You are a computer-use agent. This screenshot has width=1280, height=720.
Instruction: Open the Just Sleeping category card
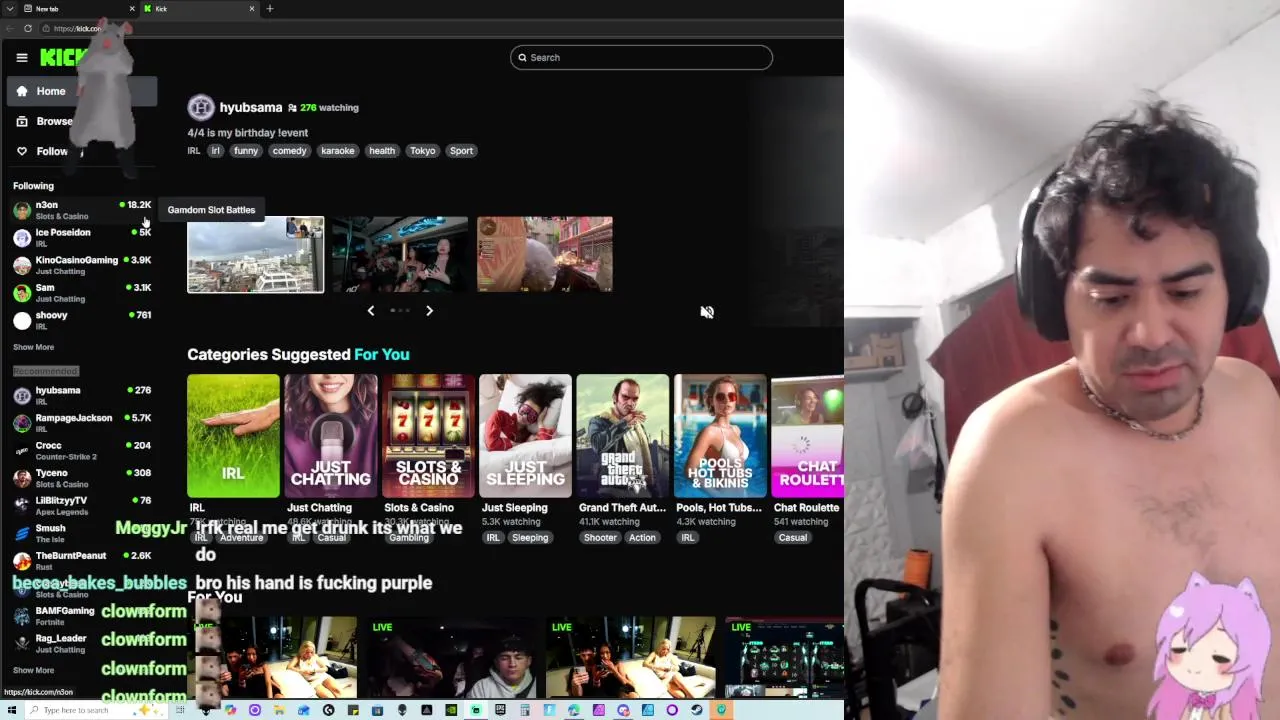pos(525,436)
